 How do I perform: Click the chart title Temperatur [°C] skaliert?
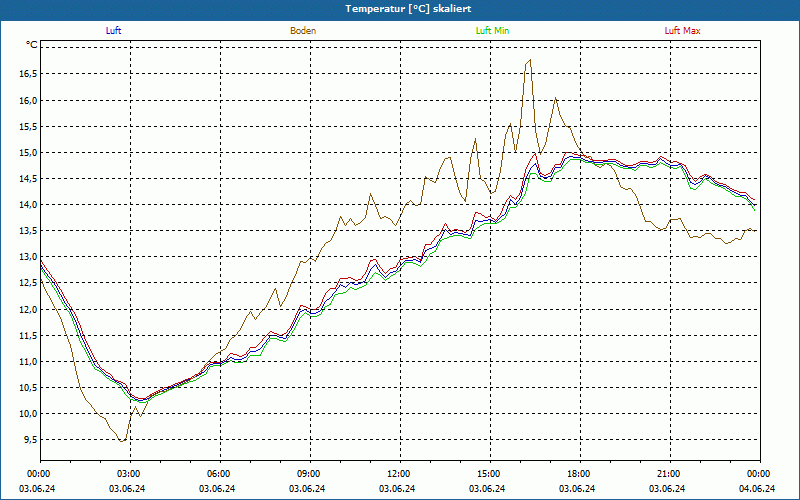[408, 9]
